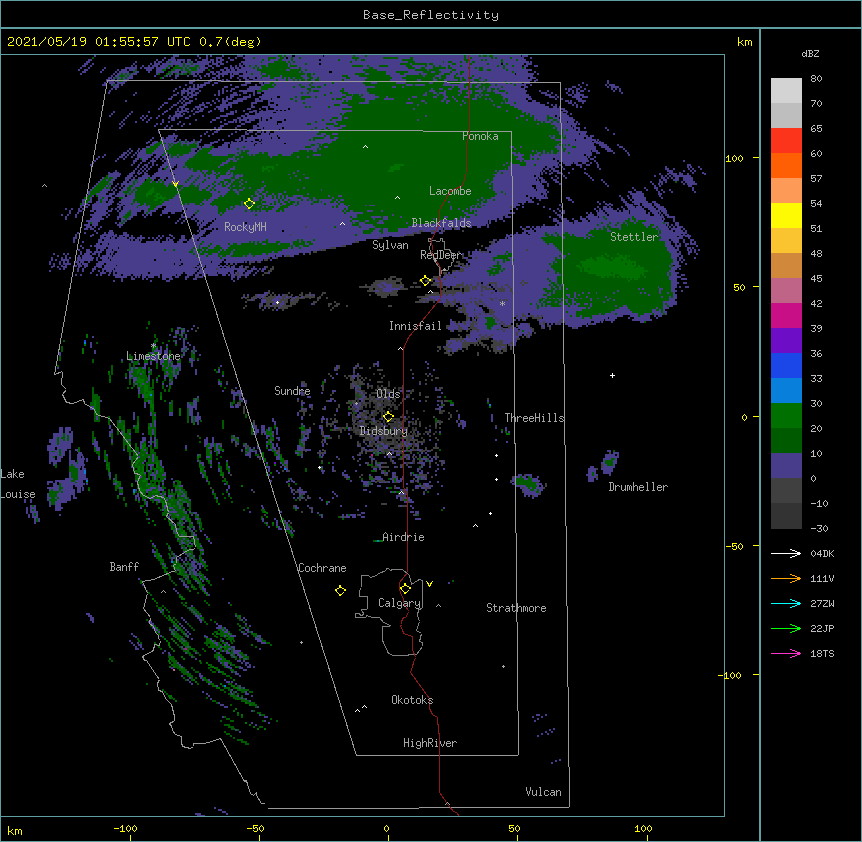Click the Vulcan label
The height and width of the screenshot is (842, 862).
coord(543,792)
